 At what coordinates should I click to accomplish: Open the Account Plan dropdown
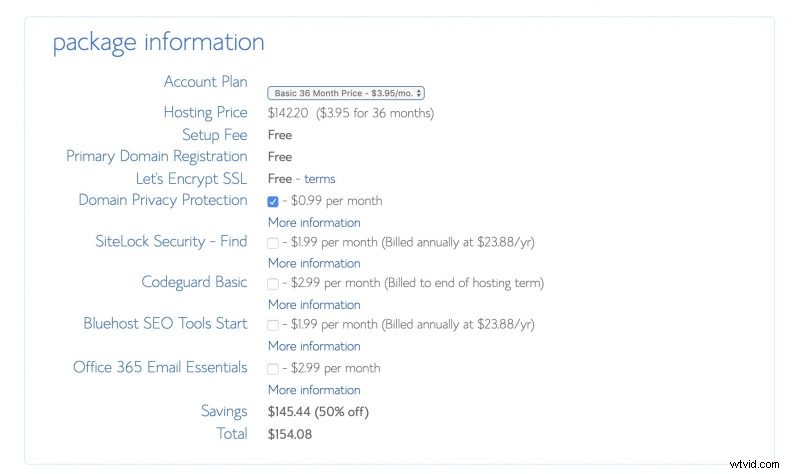pyautogui.click(x=346, y=93)
